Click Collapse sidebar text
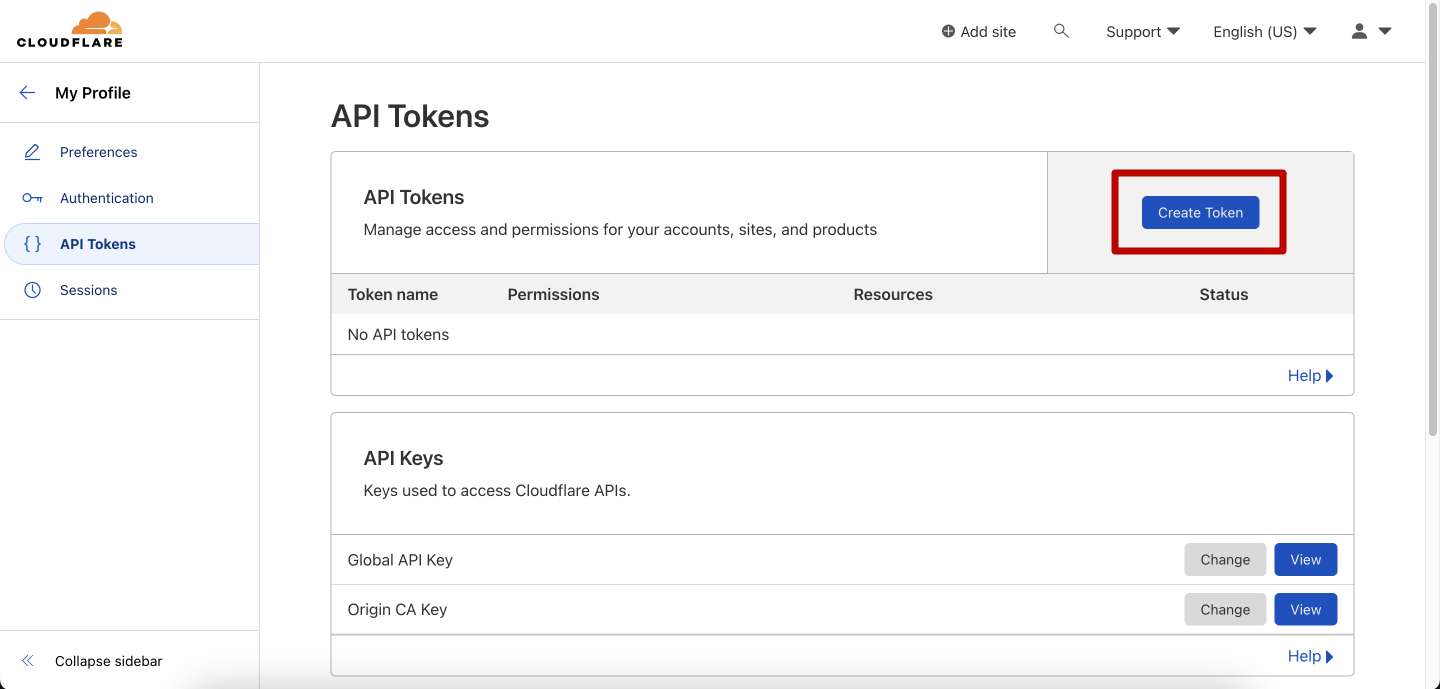The height and width of the screenshot is (689, 1440). click(x=108, y=661)
